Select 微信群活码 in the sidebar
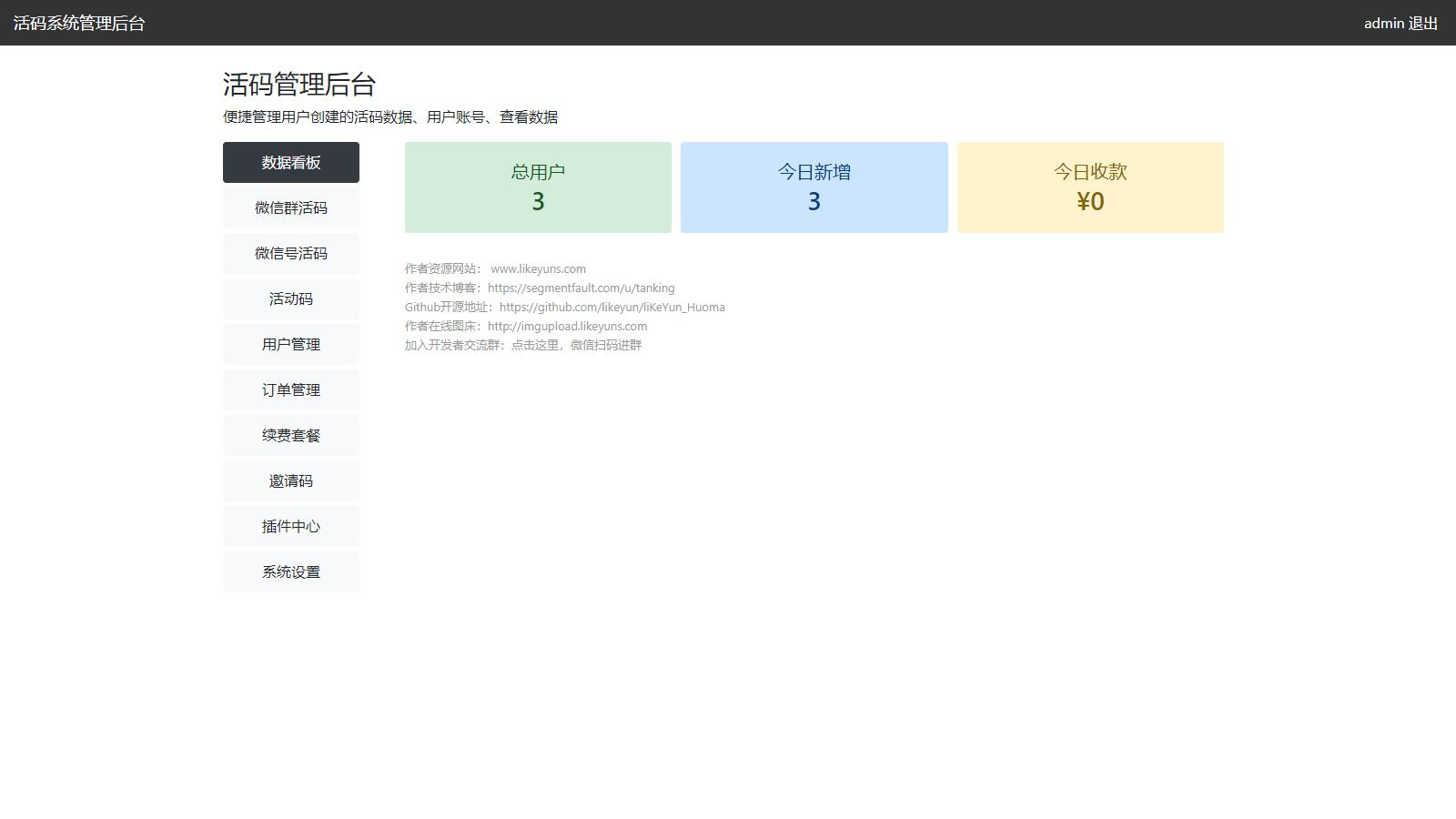This screenshot has width=1456, height=819. click(291, 207)
